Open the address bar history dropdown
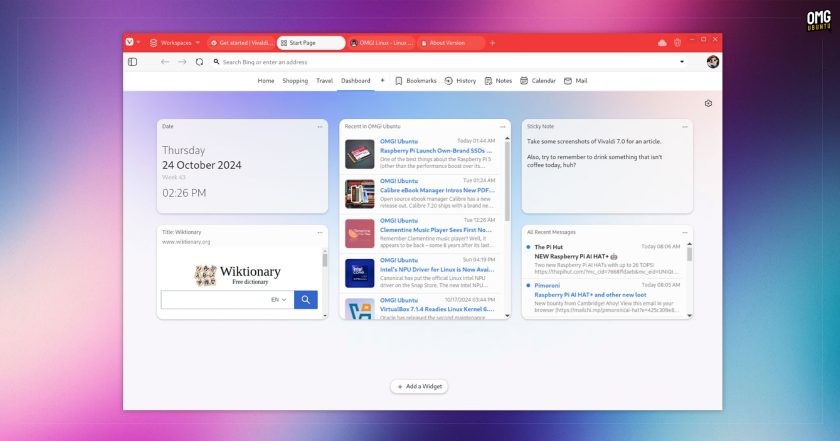840x441 pixels. click(x=682, y=62)
